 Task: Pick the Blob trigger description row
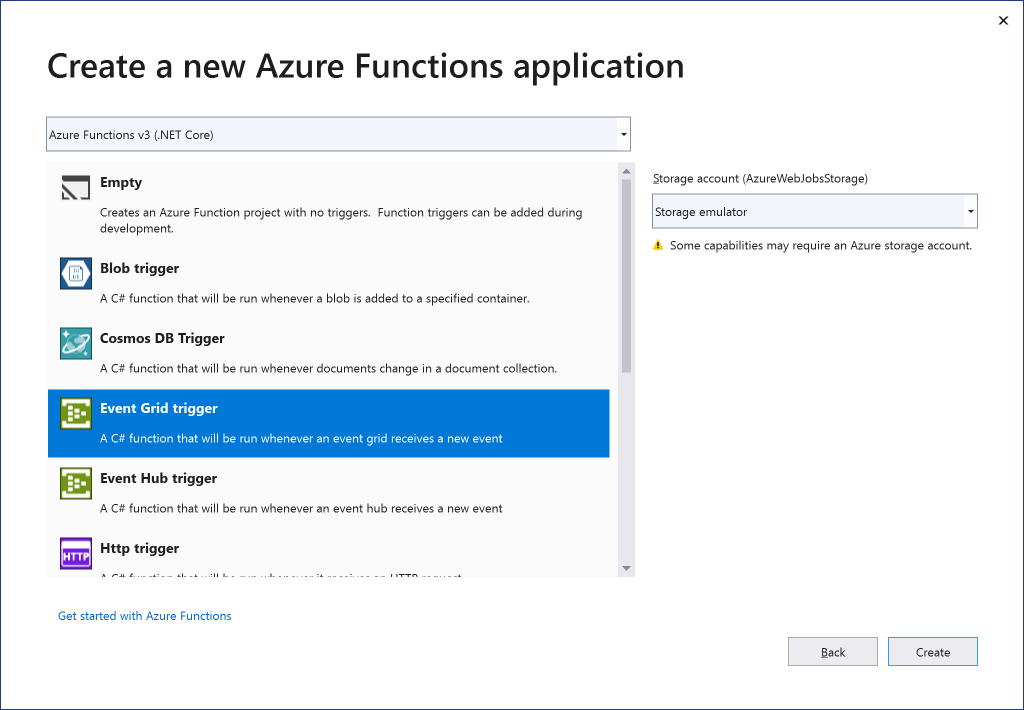[x=314, y=298]
